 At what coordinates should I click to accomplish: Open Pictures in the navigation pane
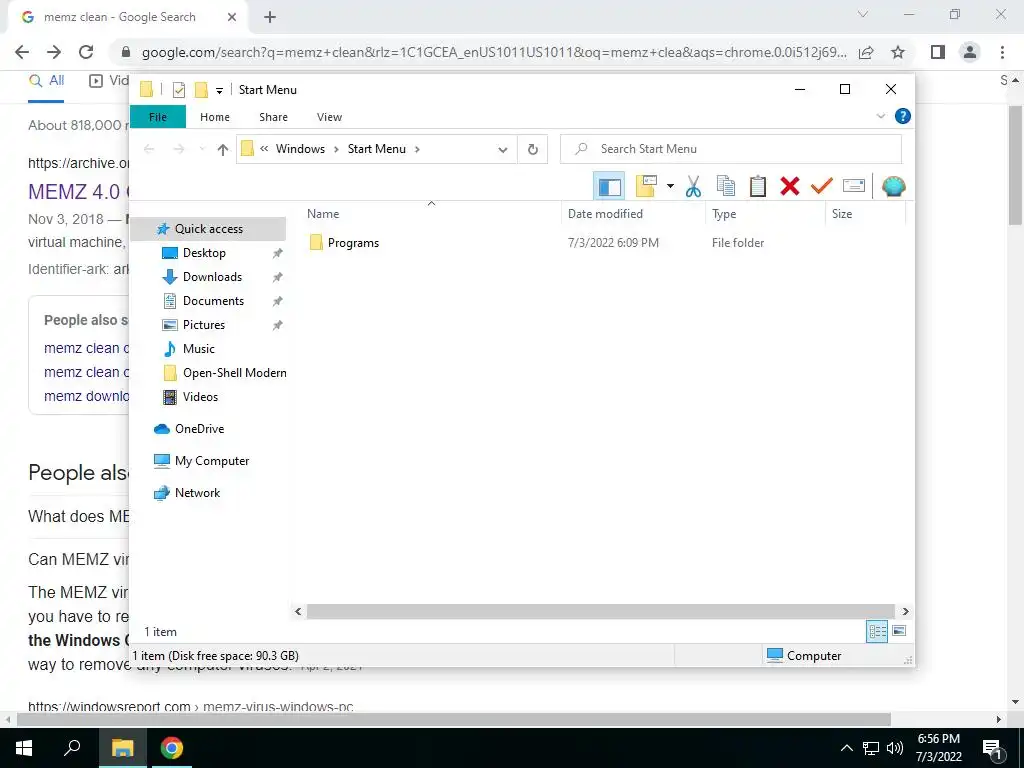[x=204, y=325]
